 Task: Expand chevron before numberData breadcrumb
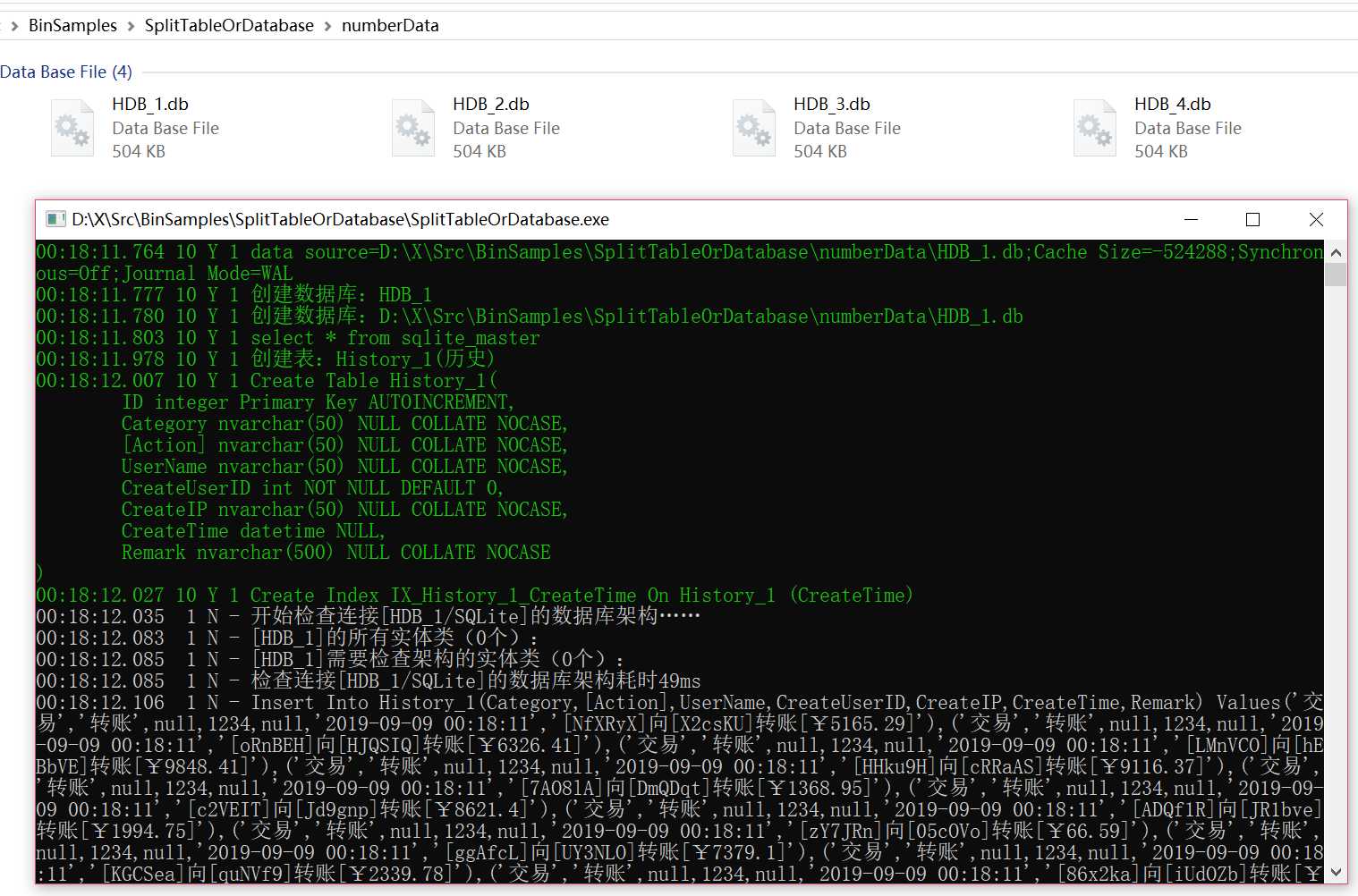click(x=327, y=26)
